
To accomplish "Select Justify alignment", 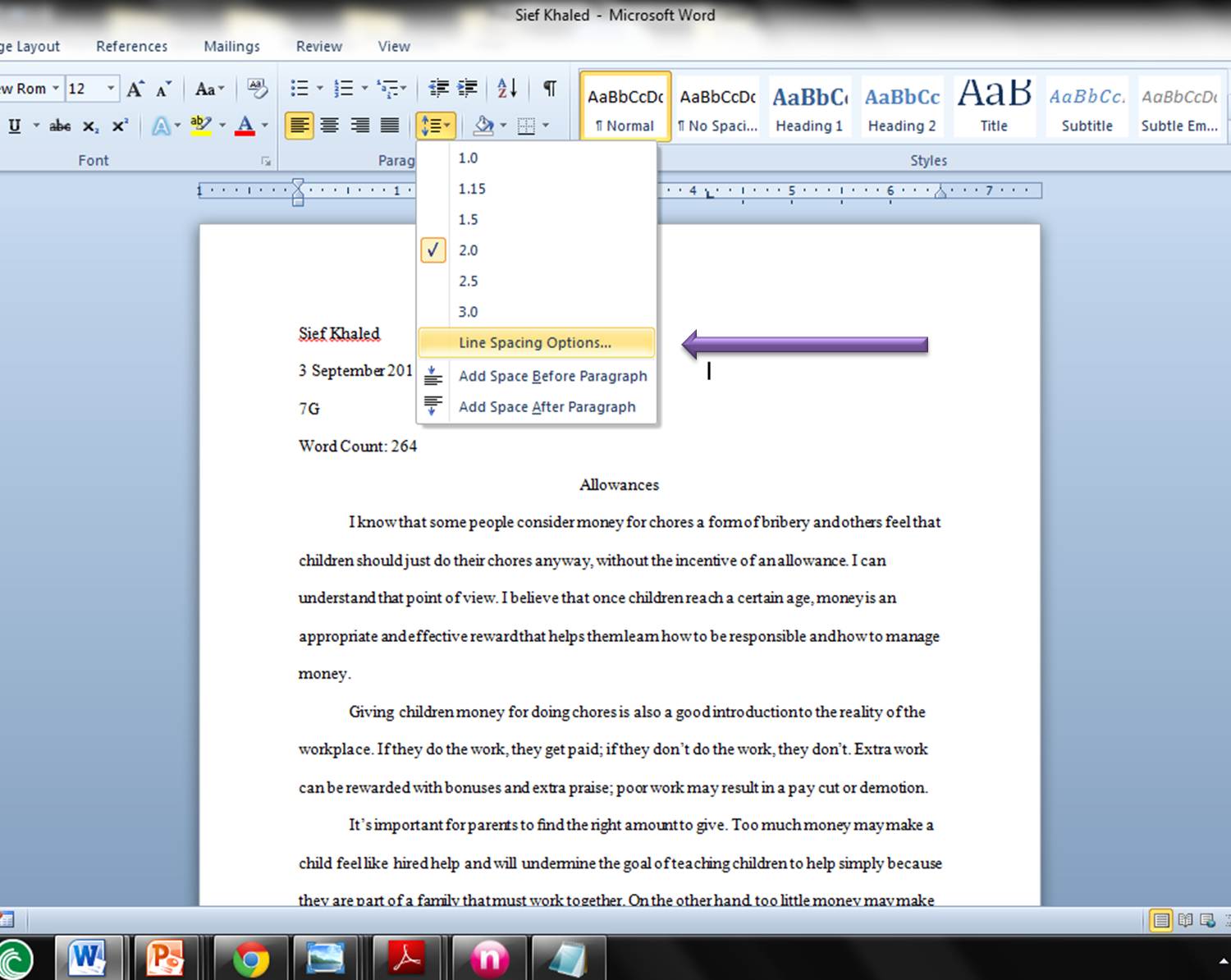I will point(390,126).
